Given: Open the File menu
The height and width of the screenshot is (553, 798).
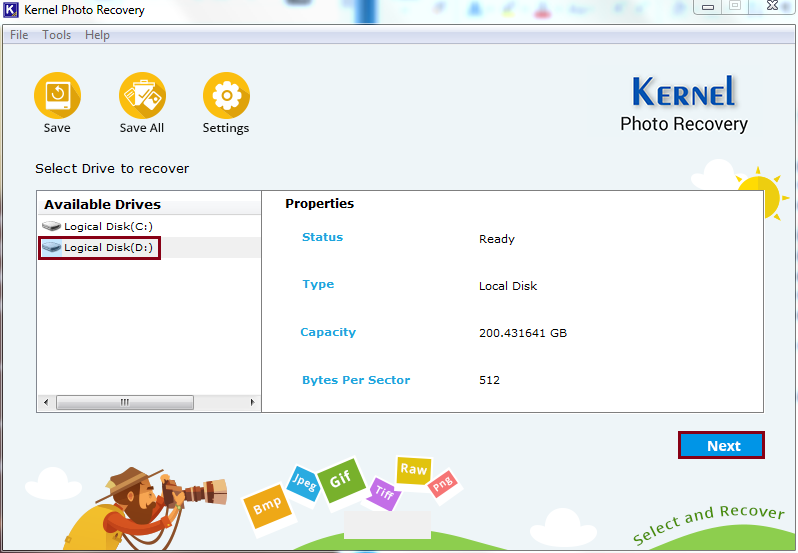Looking at the screenshot, I should click(x=19, y=35).
